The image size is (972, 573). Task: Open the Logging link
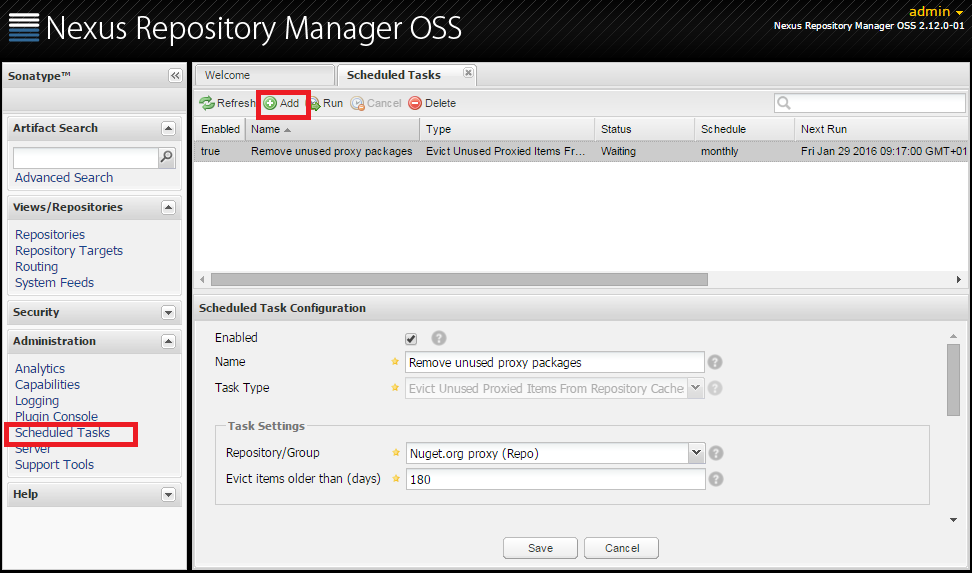tap(37, 401)
